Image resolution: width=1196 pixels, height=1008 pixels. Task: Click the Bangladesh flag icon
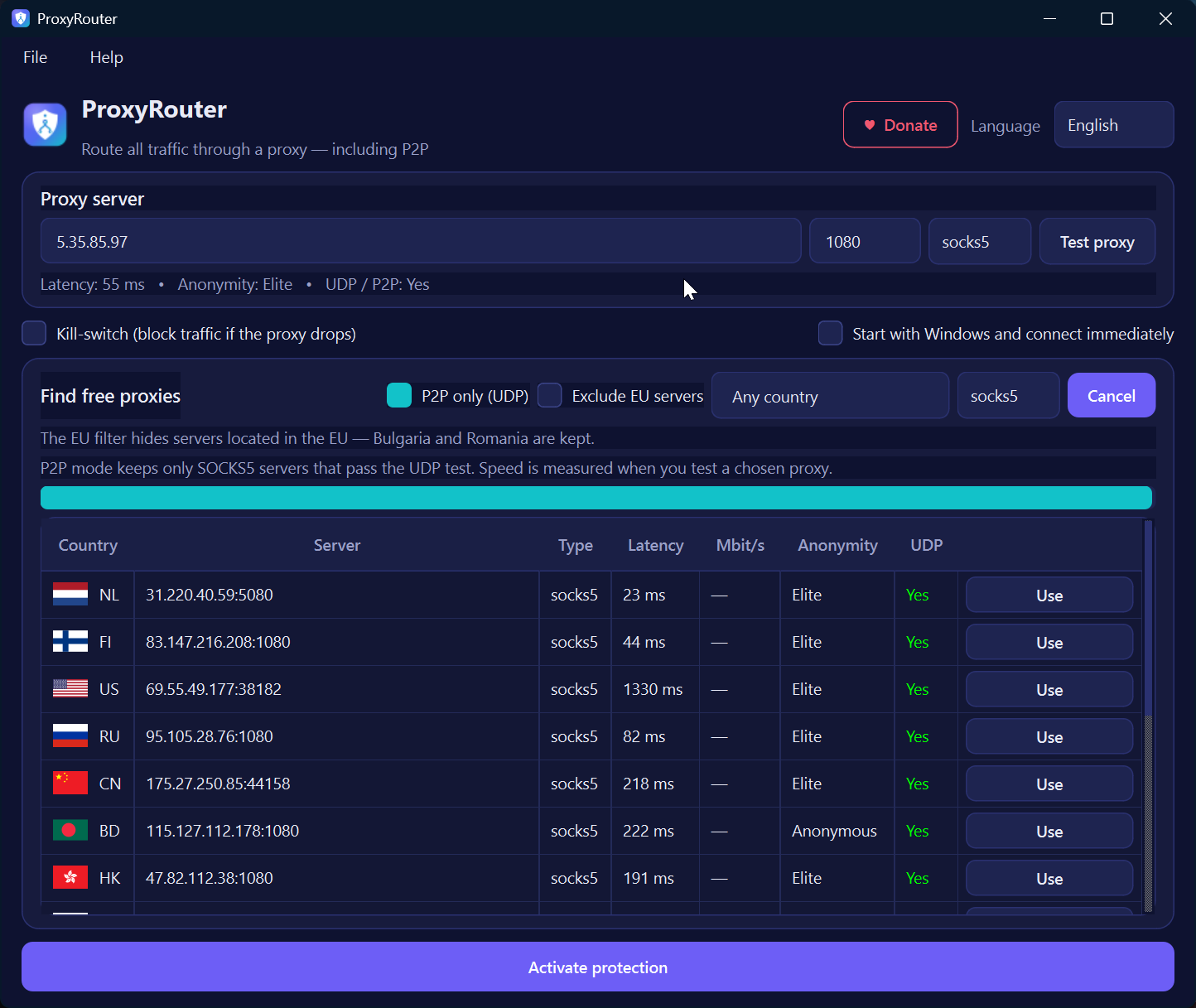click(x=70, y=831)
